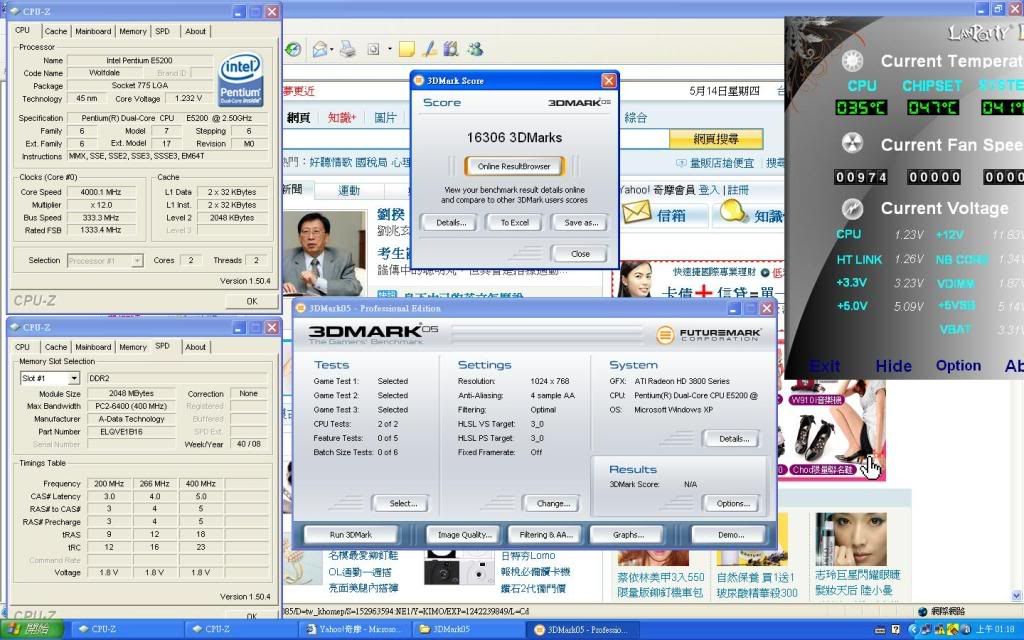
Task: Click the Intel Pentium logo in CPU-Z
Action: tap(241, 80)
